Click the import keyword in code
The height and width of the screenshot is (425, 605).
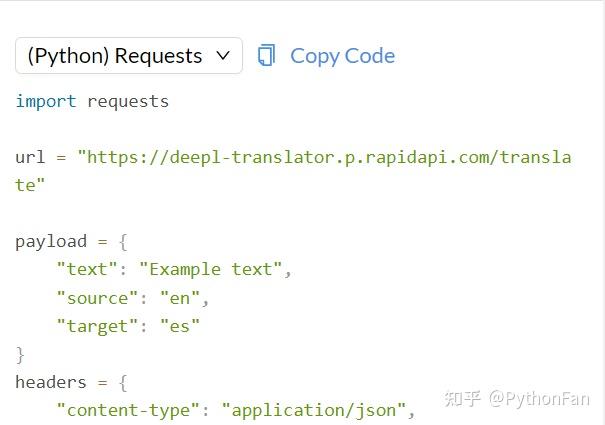[46, 102]
